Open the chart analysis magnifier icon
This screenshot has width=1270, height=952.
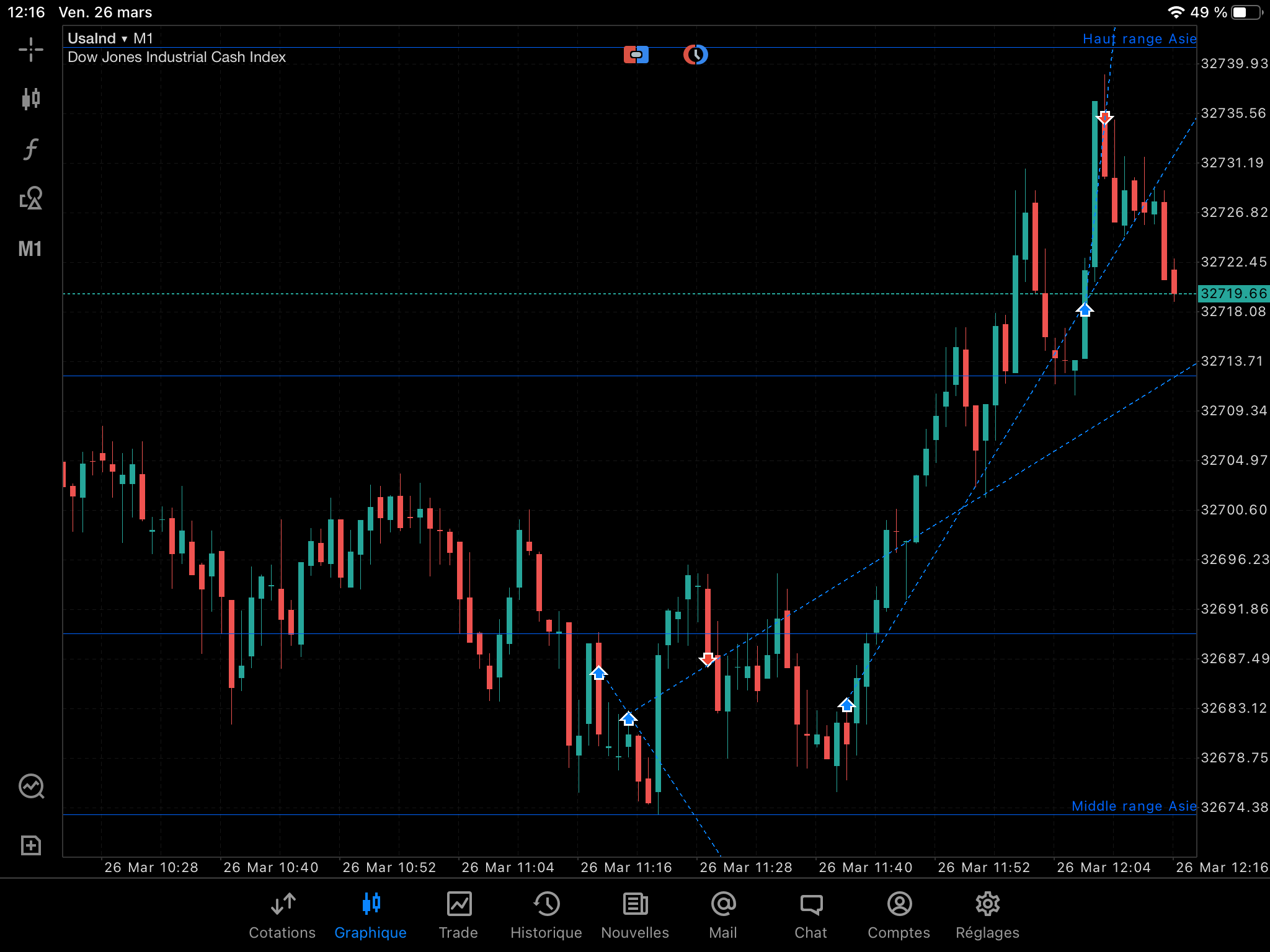pos(31,787)
